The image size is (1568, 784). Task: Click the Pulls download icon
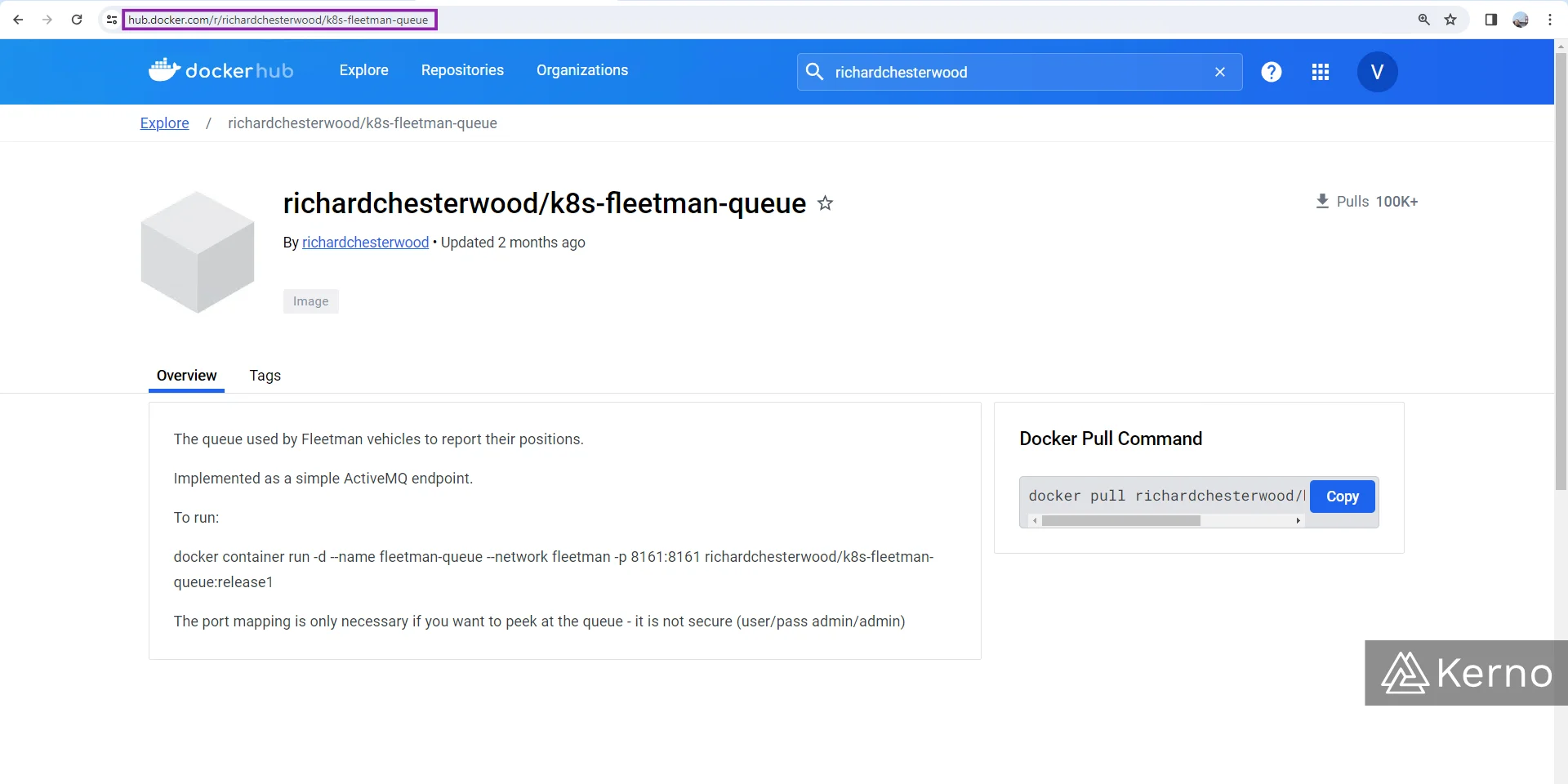(x=1322, y=201)
